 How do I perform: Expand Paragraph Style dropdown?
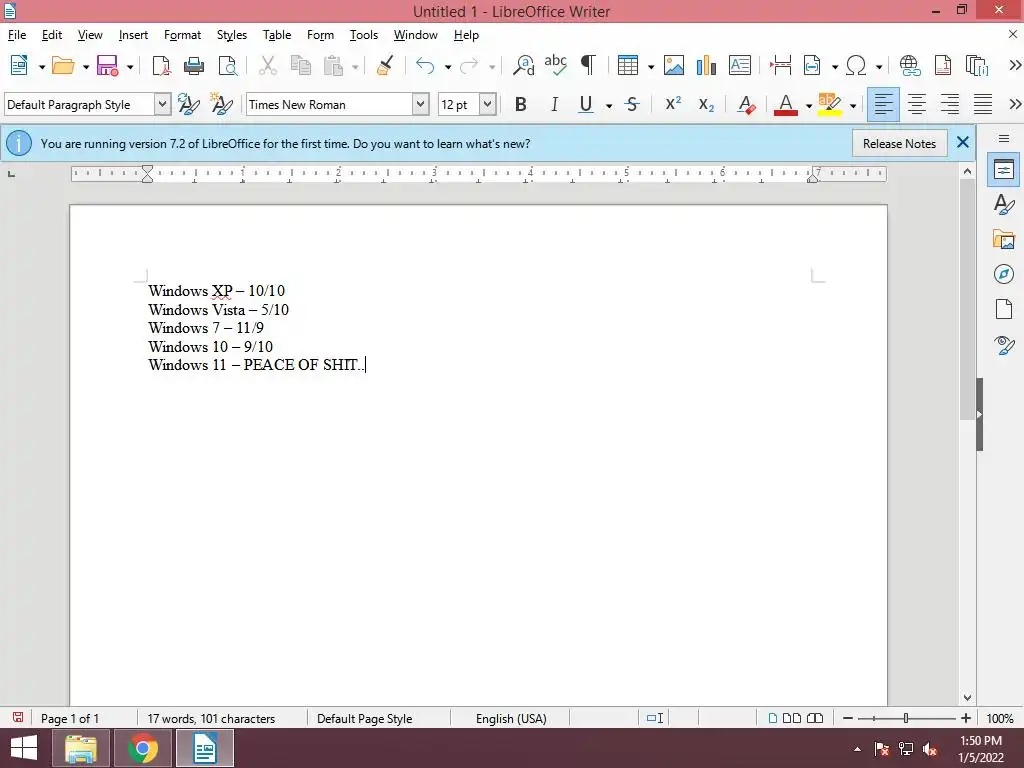pyautogui.click(x=163, y=104)
